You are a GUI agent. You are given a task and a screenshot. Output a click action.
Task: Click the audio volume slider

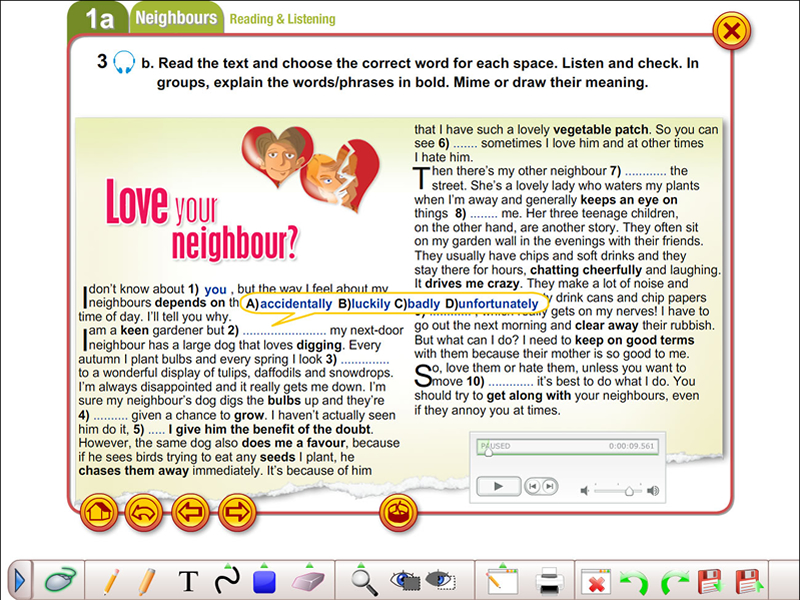pos(620,491)
